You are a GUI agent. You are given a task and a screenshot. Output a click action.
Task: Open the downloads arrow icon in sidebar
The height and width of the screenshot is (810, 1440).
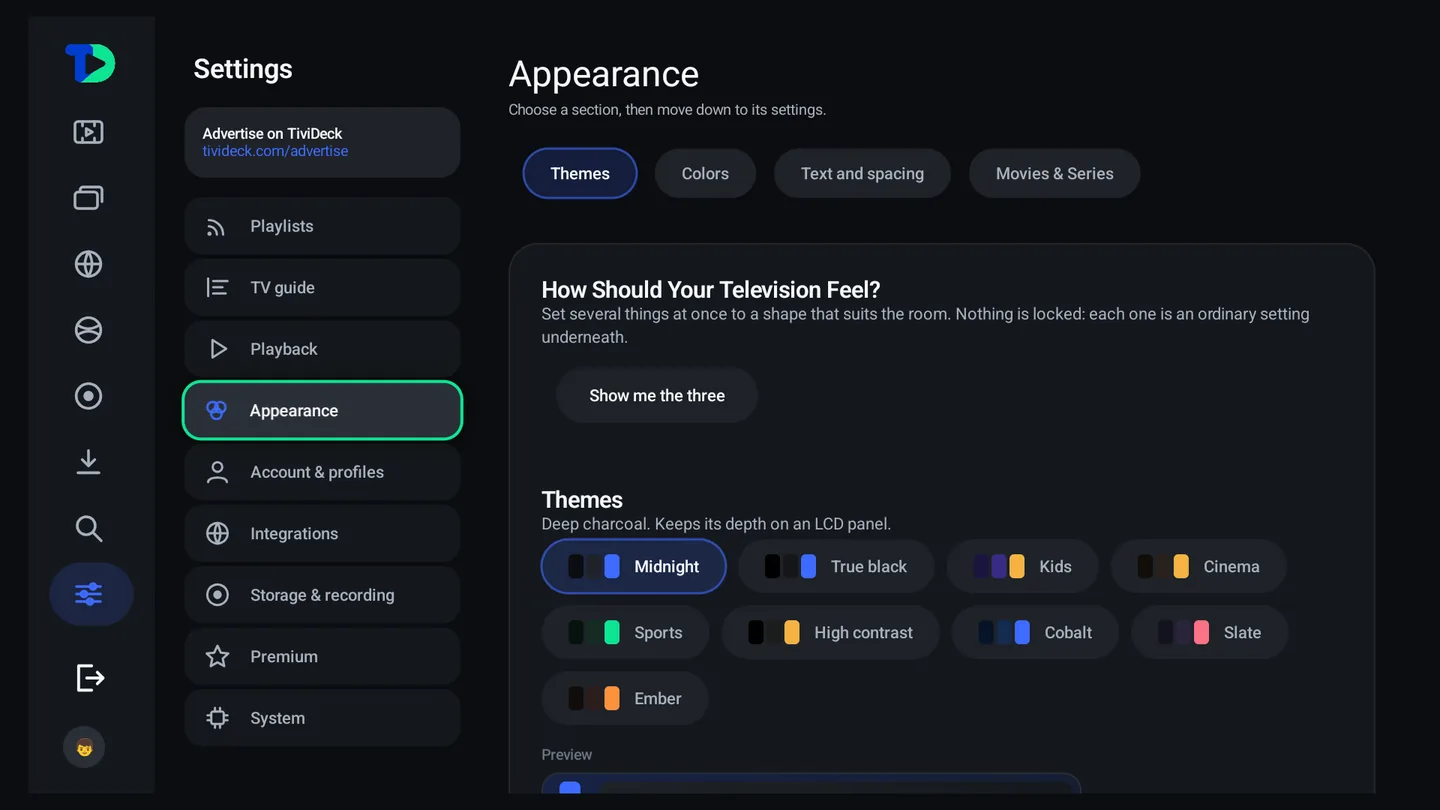(89, 462)
